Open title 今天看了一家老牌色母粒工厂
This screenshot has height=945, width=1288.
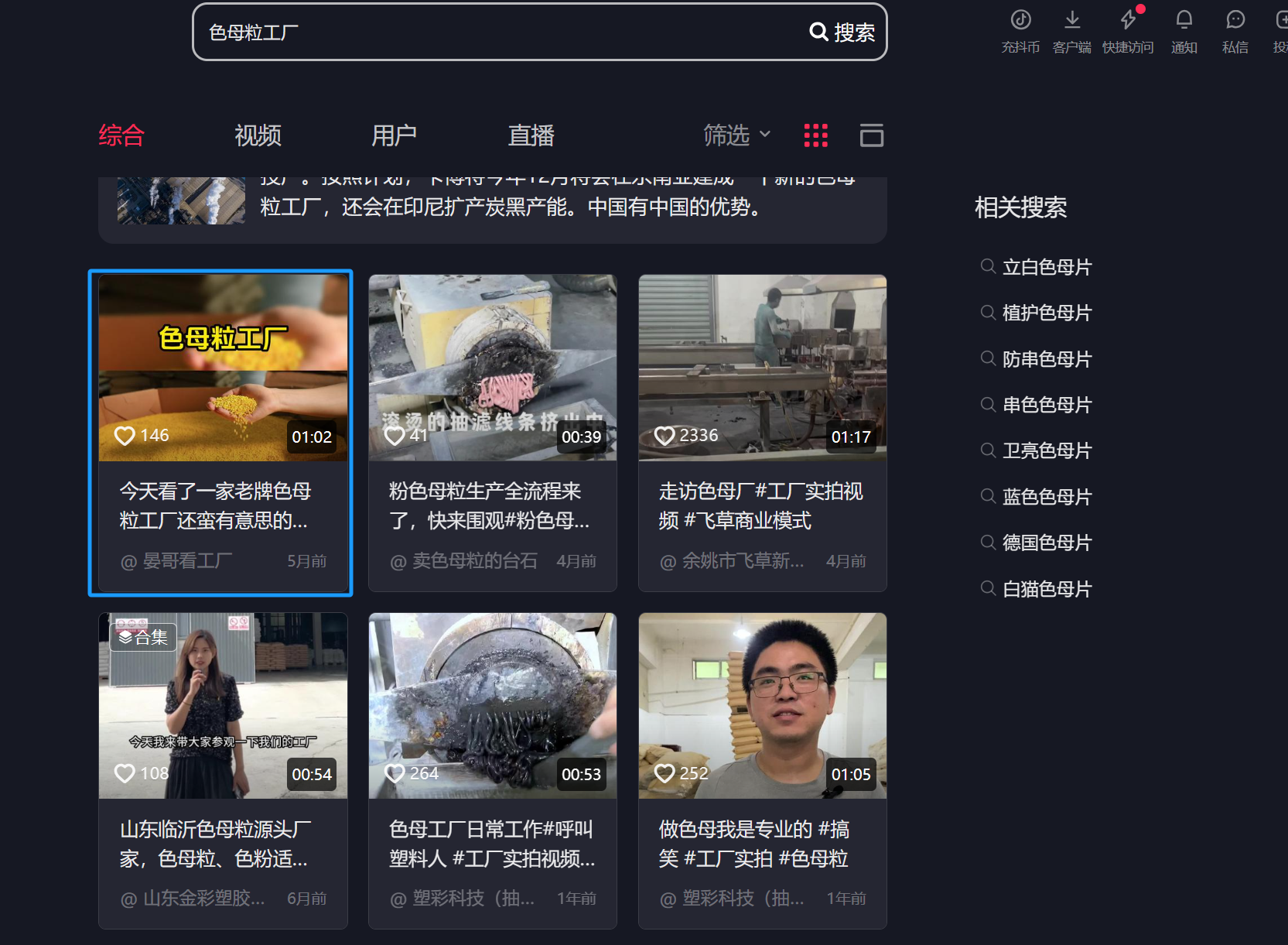(x=215, y=505)
